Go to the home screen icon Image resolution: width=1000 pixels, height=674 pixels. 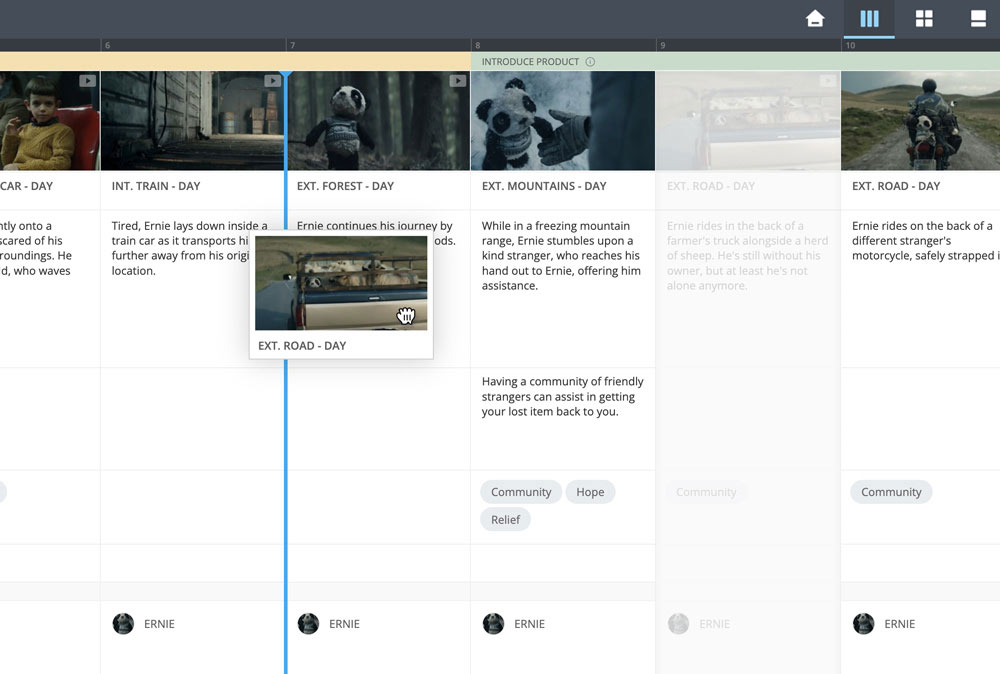[814, 18]
